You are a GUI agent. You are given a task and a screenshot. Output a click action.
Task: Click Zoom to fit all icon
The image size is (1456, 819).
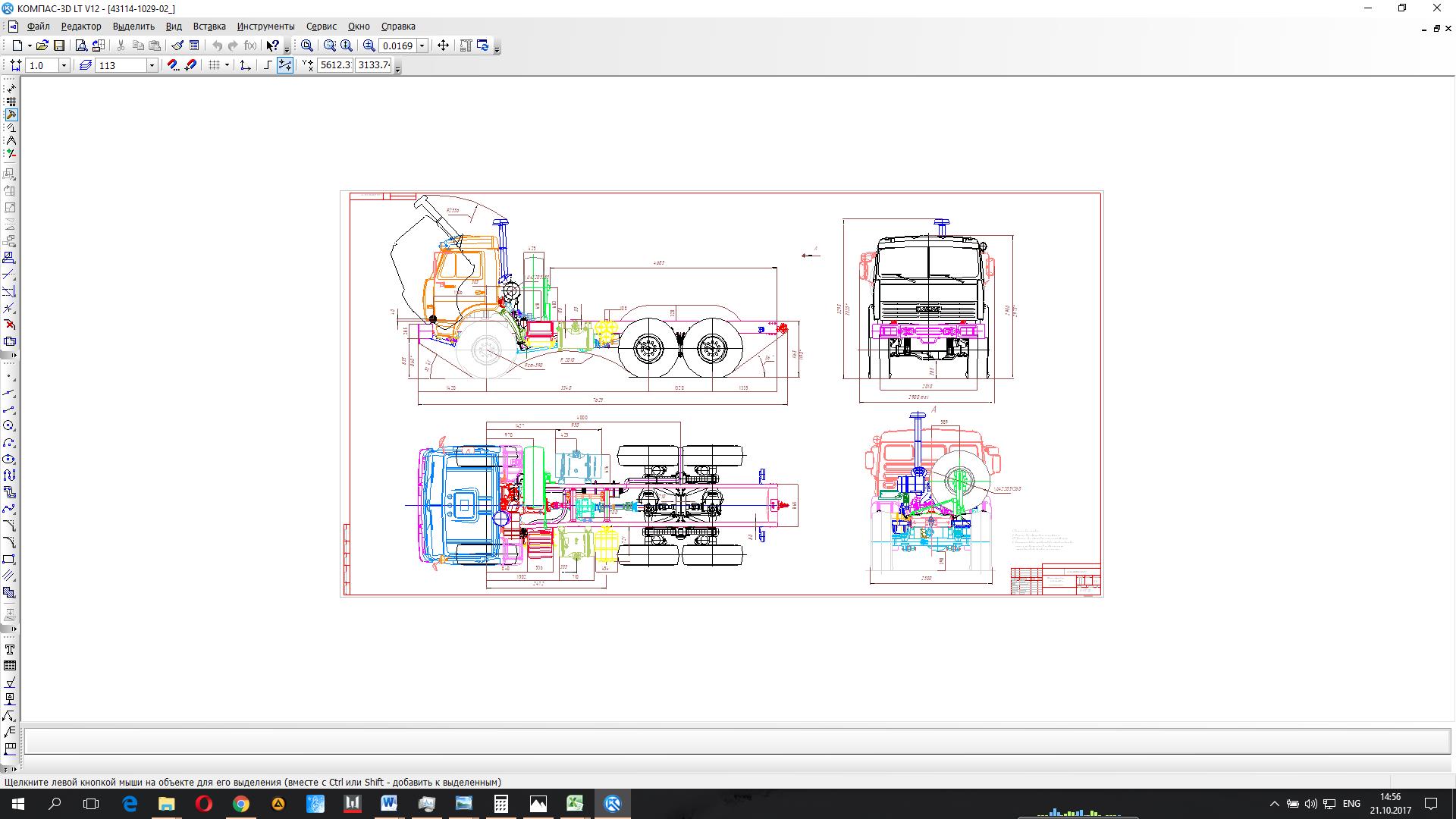(307, 45)
